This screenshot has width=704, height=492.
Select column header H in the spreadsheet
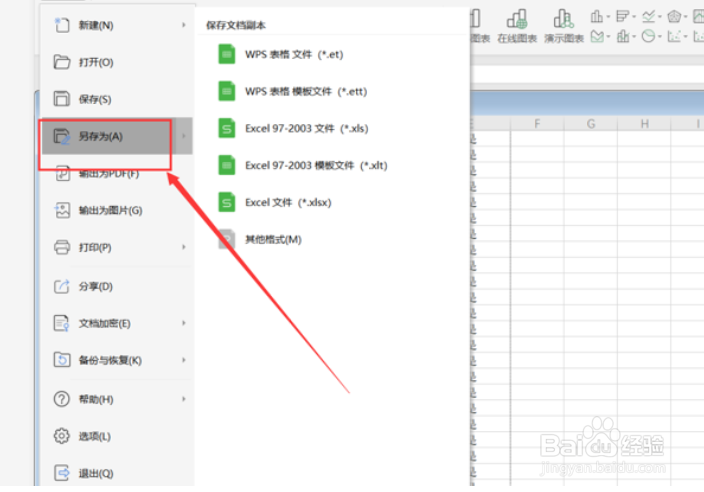click(644, 124)
